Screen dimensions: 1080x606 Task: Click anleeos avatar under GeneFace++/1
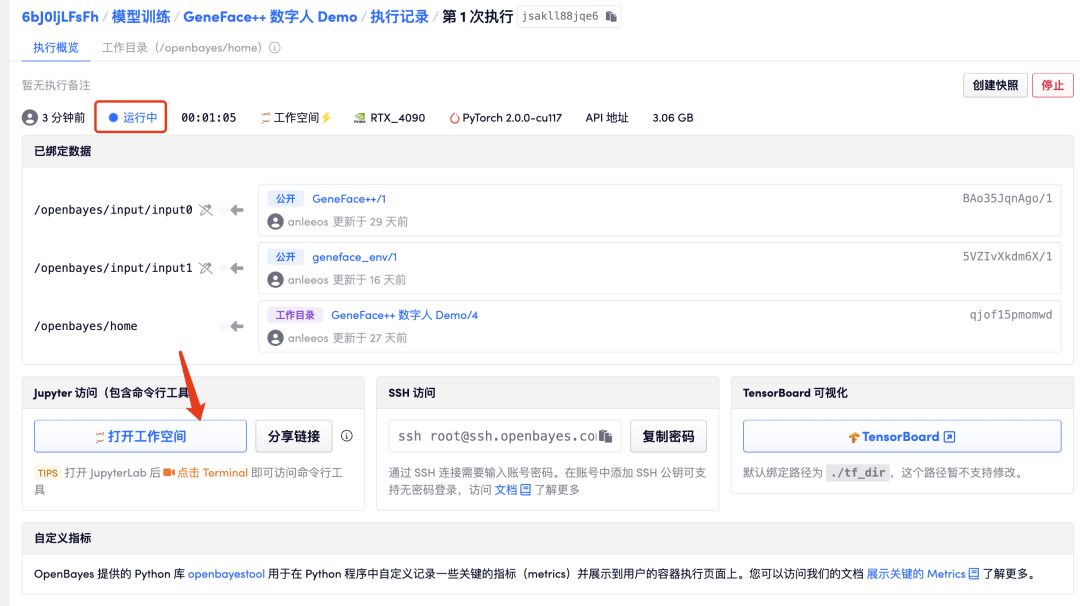click(x=276, y=222)
